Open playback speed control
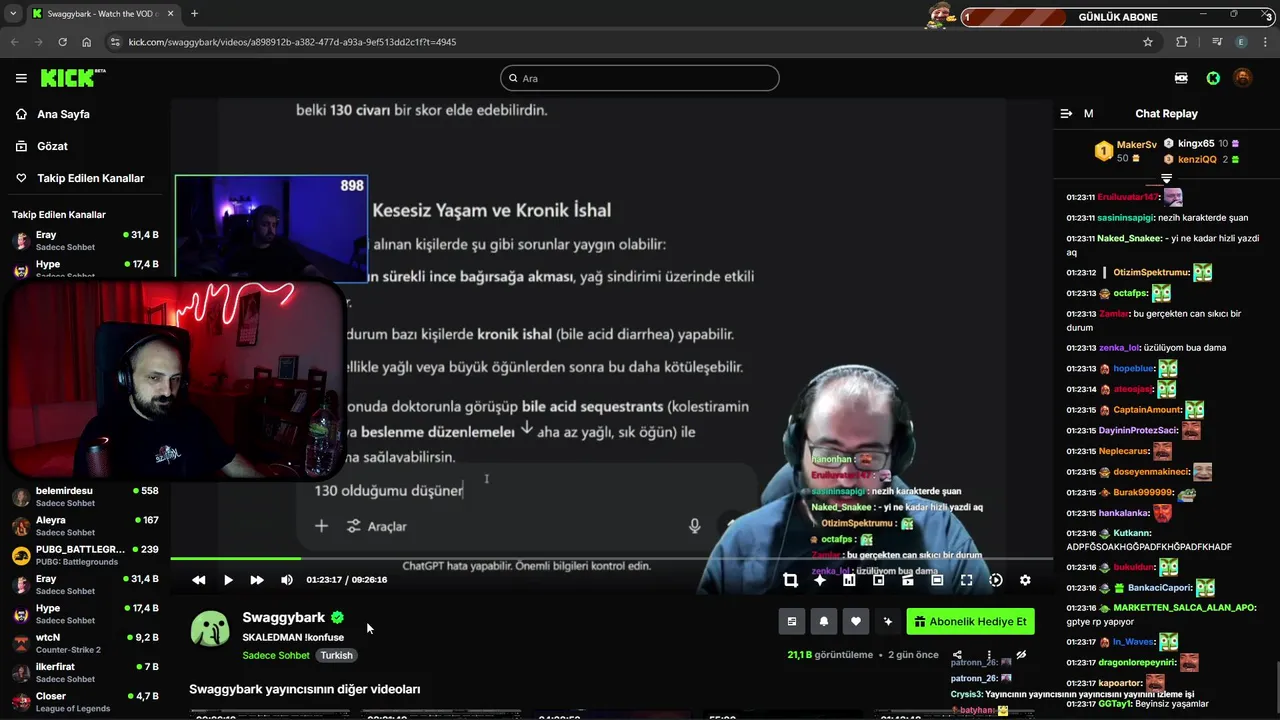 click(996, 580)
